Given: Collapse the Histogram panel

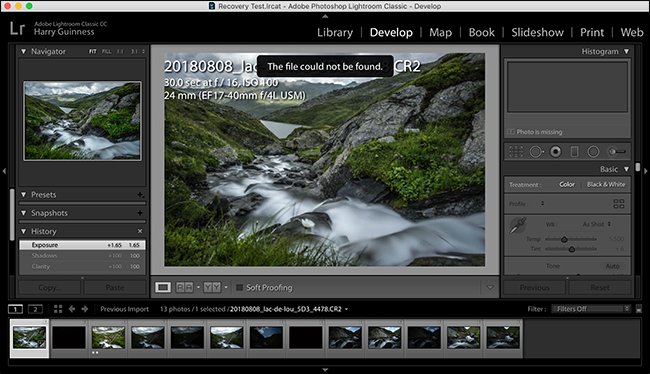Looking at the screenshot, I should 626,51.
